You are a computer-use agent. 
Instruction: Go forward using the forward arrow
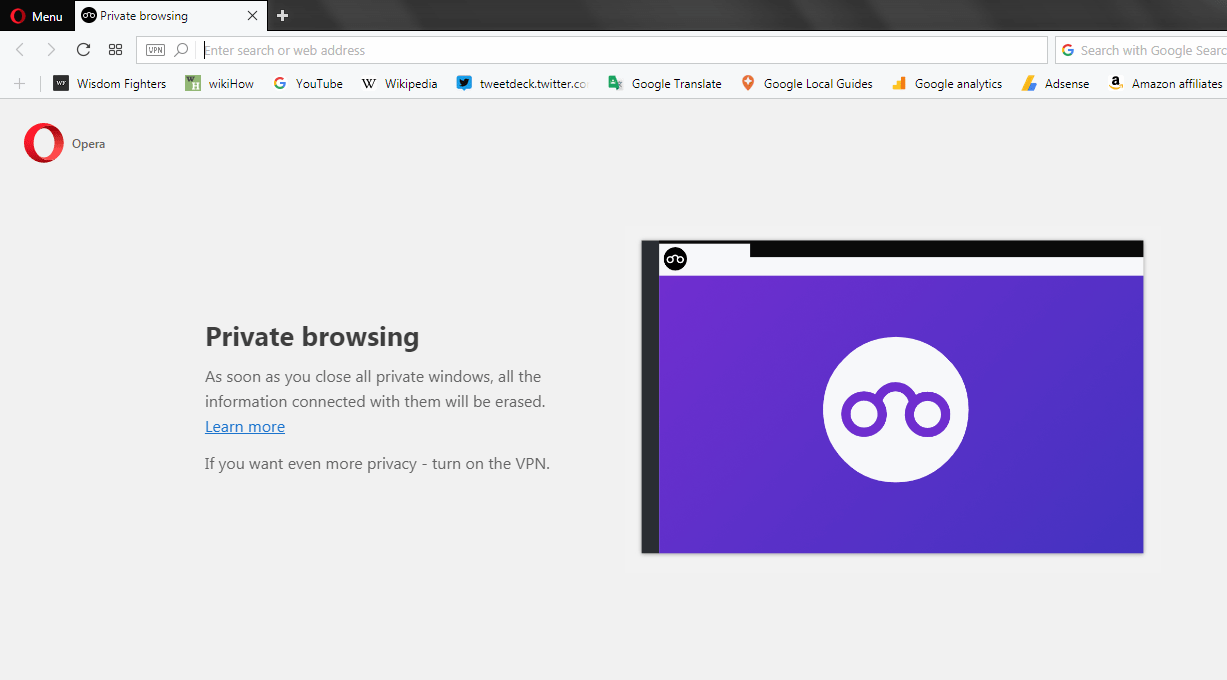click(x=51, y=50)
